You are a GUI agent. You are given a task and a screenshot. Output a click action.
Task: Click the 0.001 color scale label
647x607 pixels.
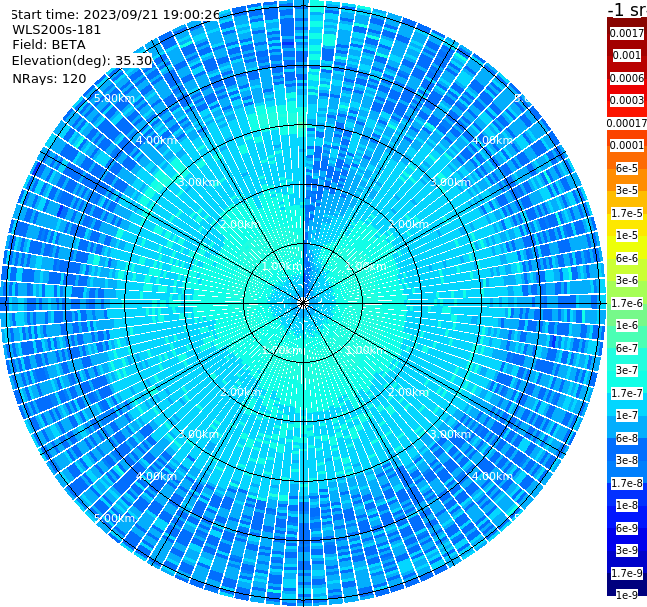[x=626, y=55]
